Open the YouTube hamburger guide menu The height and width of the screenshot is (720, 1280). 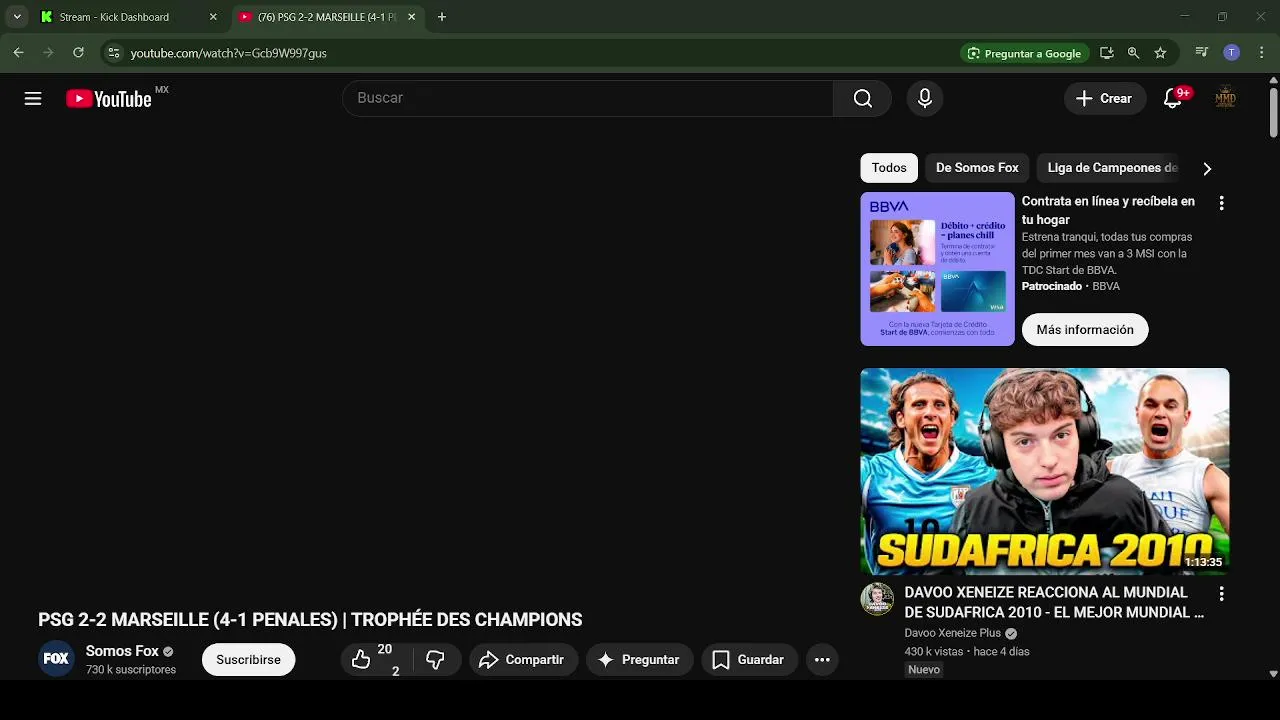click(x=33, y=98)
